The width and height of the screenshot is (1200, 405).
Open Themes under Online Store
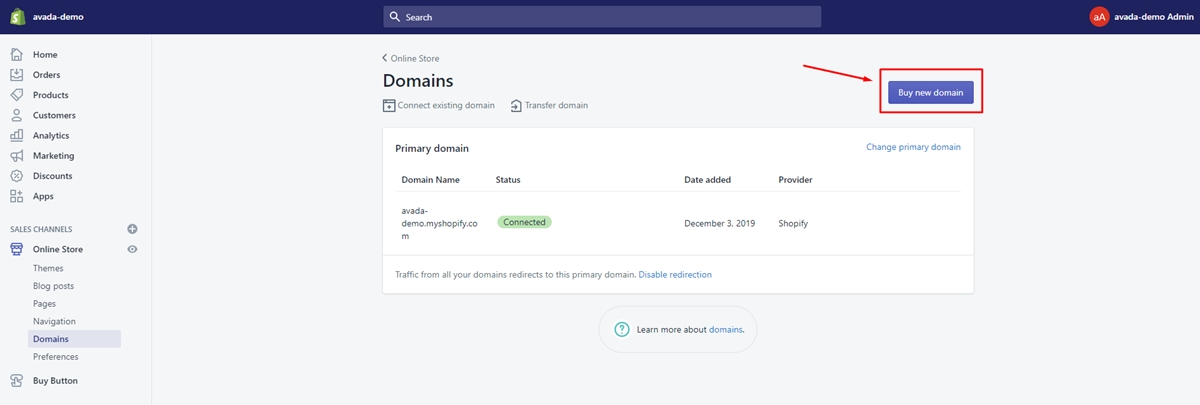click(48, 268)
